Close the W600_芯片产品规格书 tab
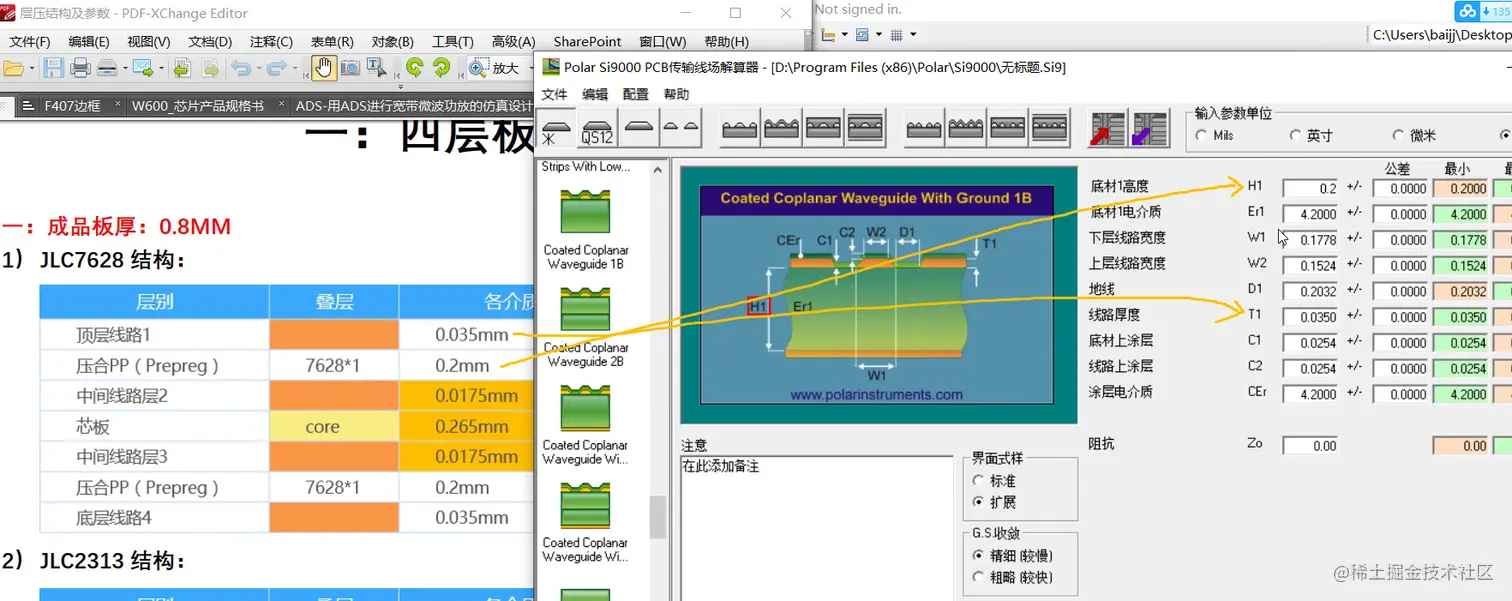The height and width of the screenshot is (601, 1512). [281, 104]
